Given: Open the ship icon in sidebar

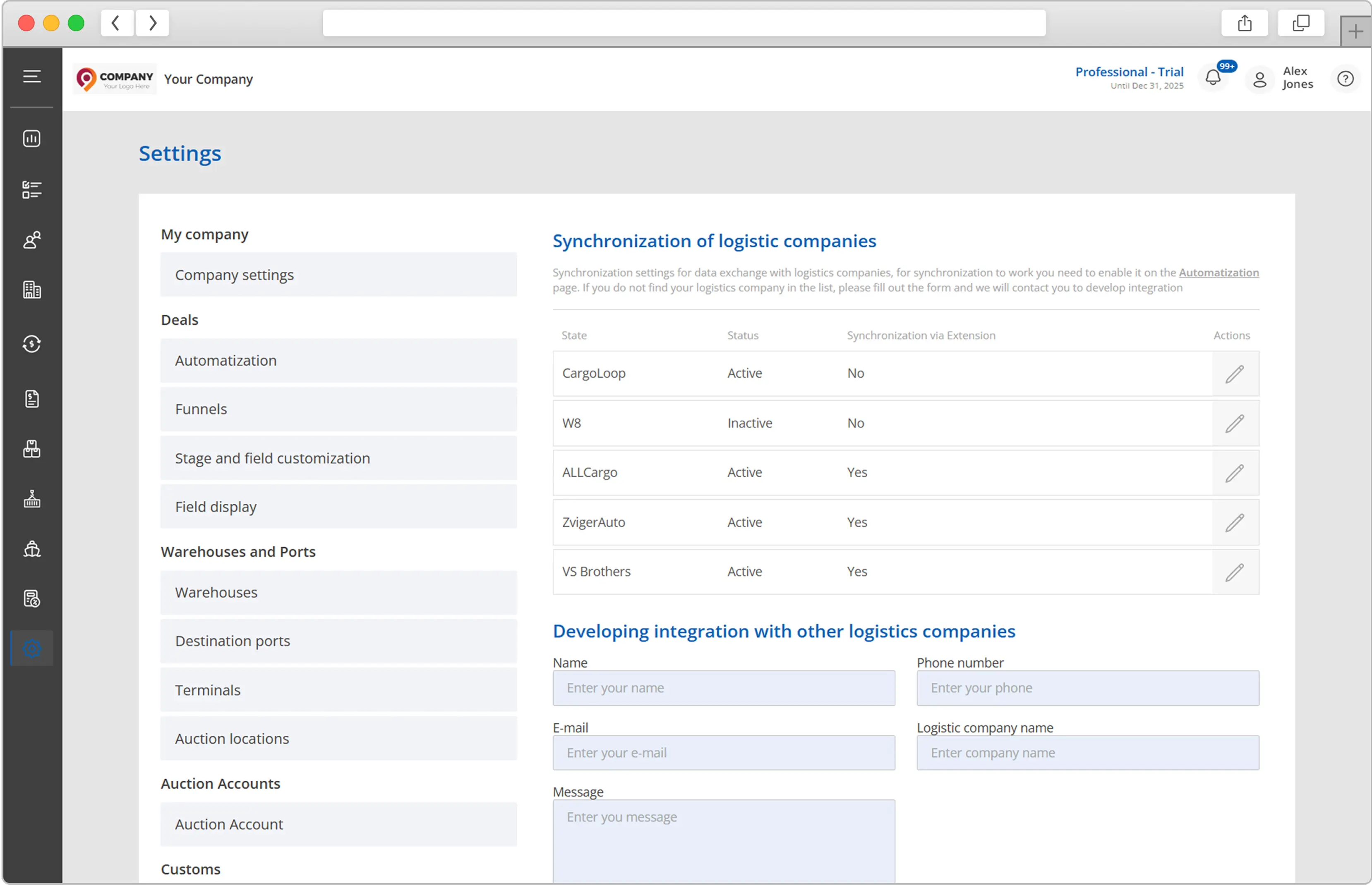Looking at the screenshot, I should 31,549.
